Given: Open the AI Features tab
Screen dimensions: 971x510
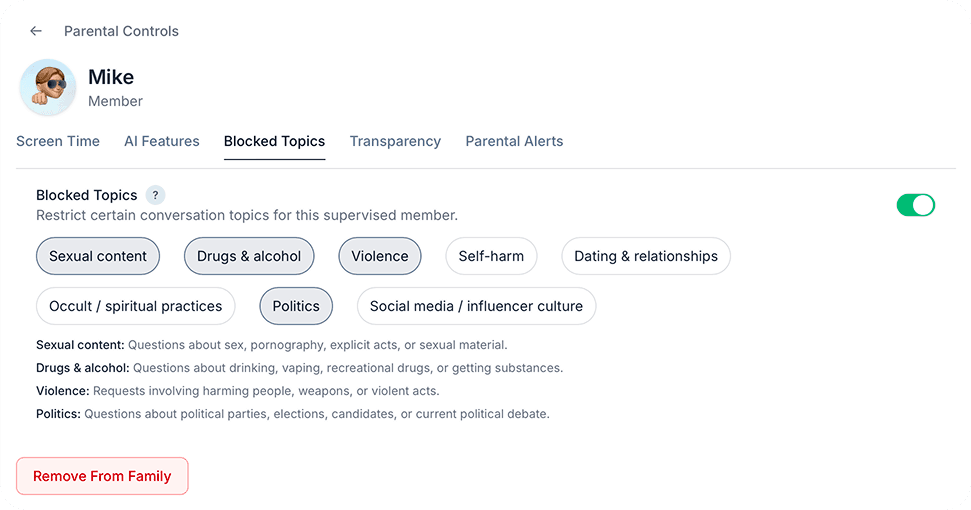Looking at the screenshot, I should pyautogui.click(x=162, y=141).
